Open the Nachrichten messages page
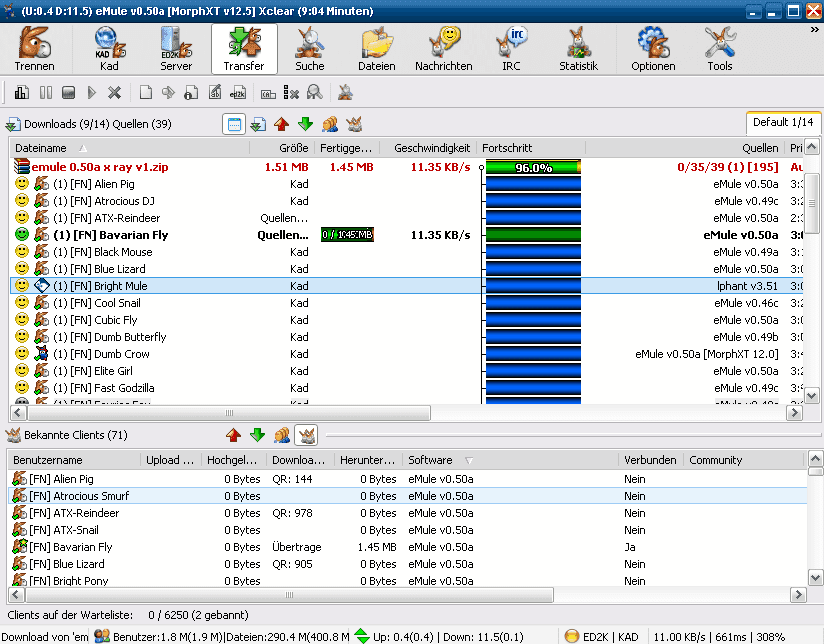824x644 pixels. pyautogui.click(x=444, y=49)
